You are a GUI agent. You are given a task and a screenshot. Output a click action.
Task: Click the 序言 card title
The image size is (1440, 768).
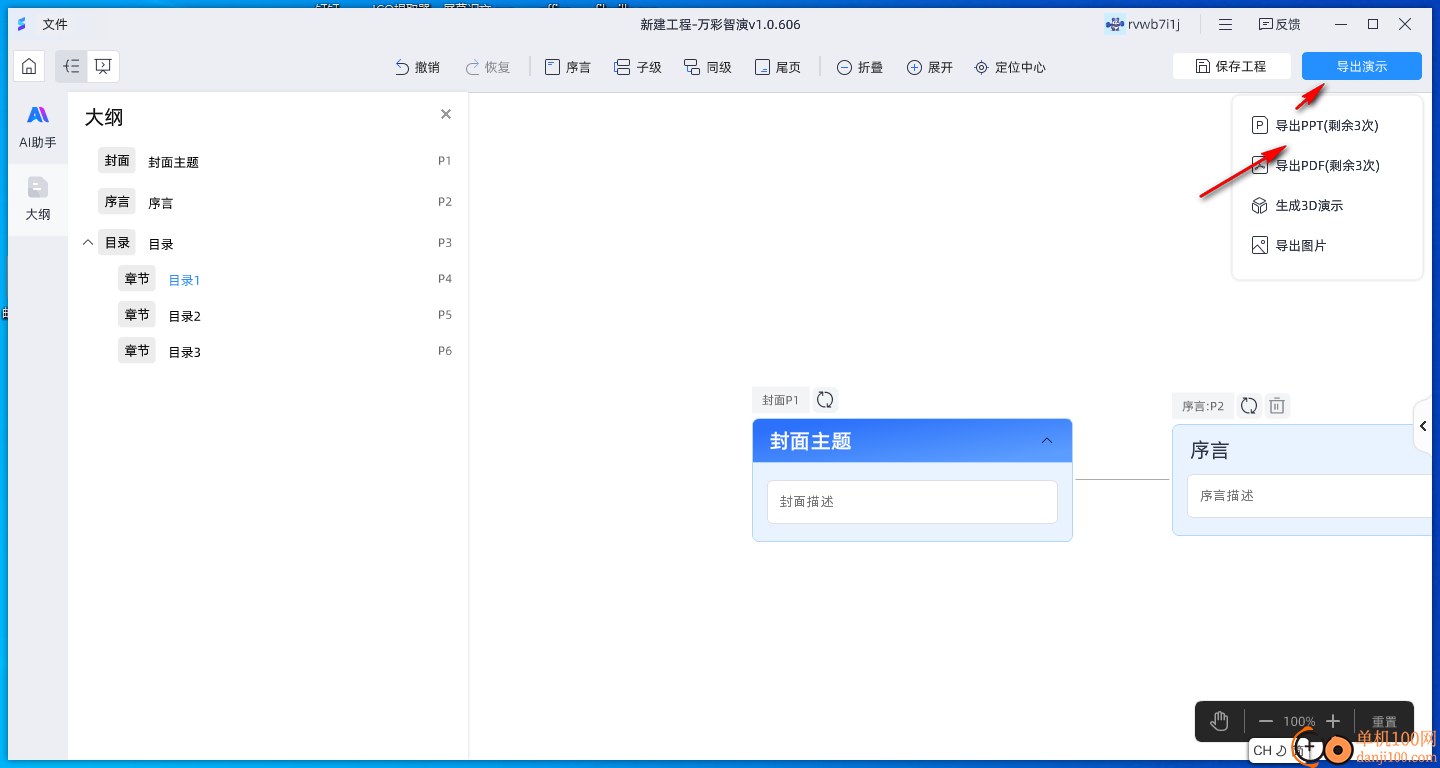[1209, 451]
